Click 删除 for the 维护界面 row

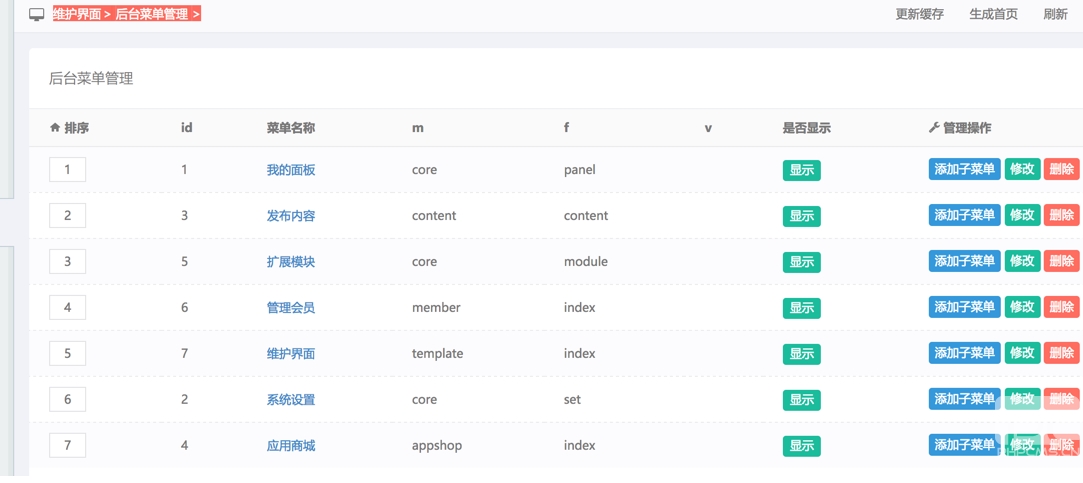(x=1061, y=353)
